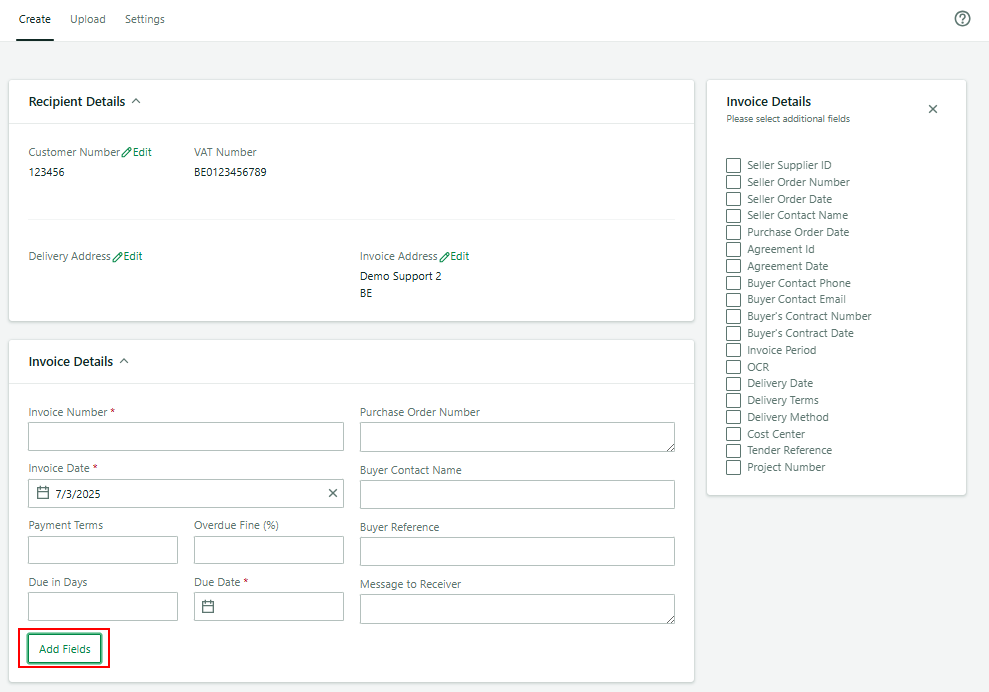The height and width of the screenshot is (692, 989).
Task: Collapse the Invoice Details section
Action: [122, 361]
